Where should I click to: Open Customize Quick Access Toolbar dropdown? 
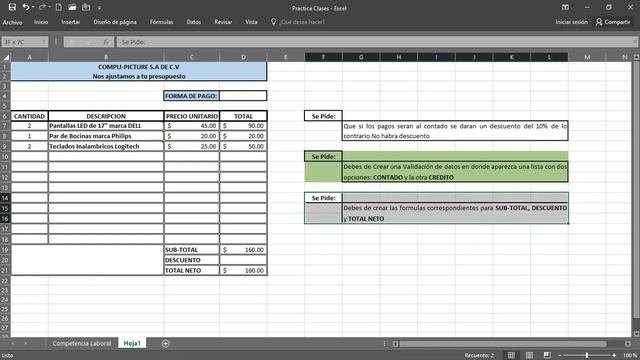(100, 7)
